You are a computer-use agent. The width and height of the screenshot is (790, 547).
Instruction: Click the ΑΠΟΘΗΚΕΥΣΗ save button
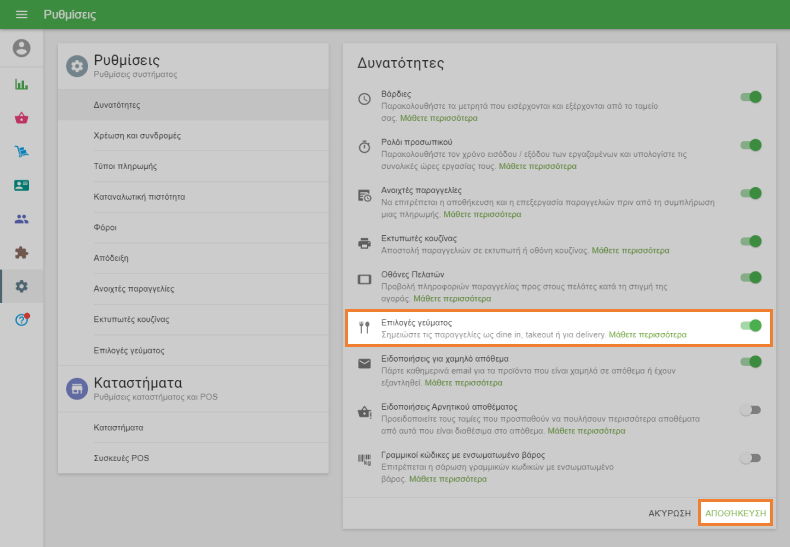click(x=735, y=513)
